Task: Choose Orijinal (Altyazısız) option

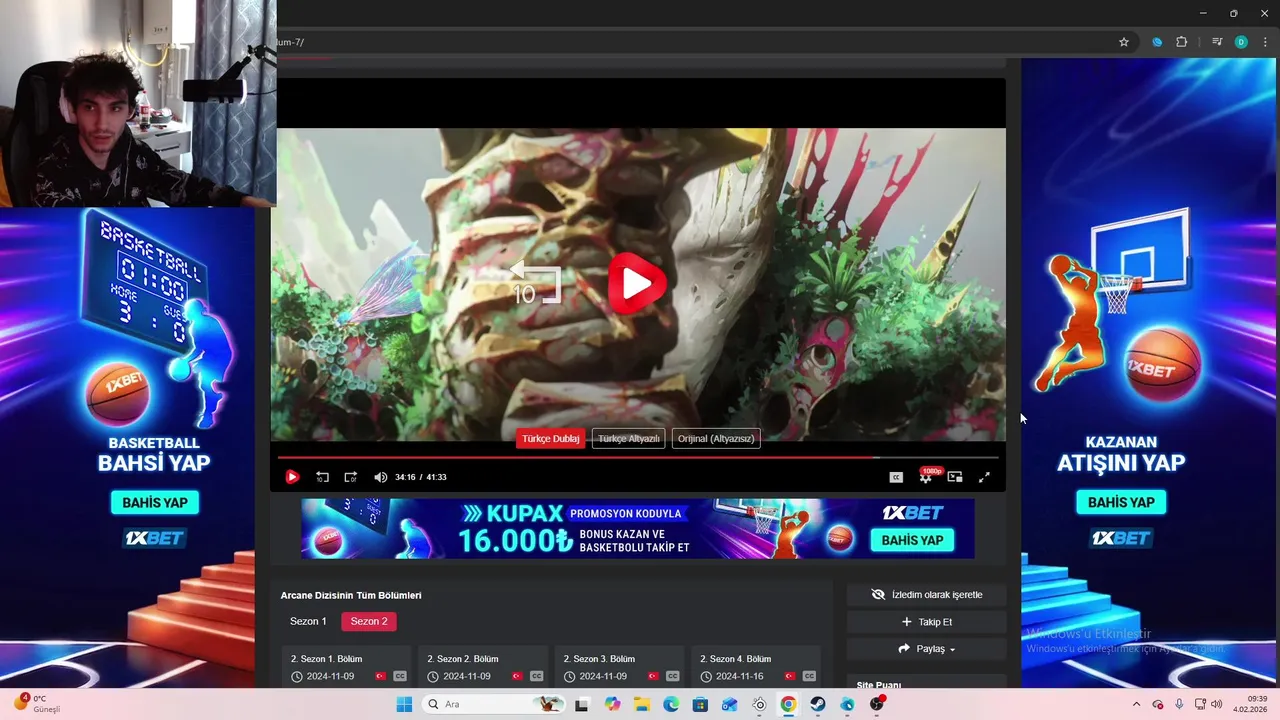Action: tap(716, 438)
